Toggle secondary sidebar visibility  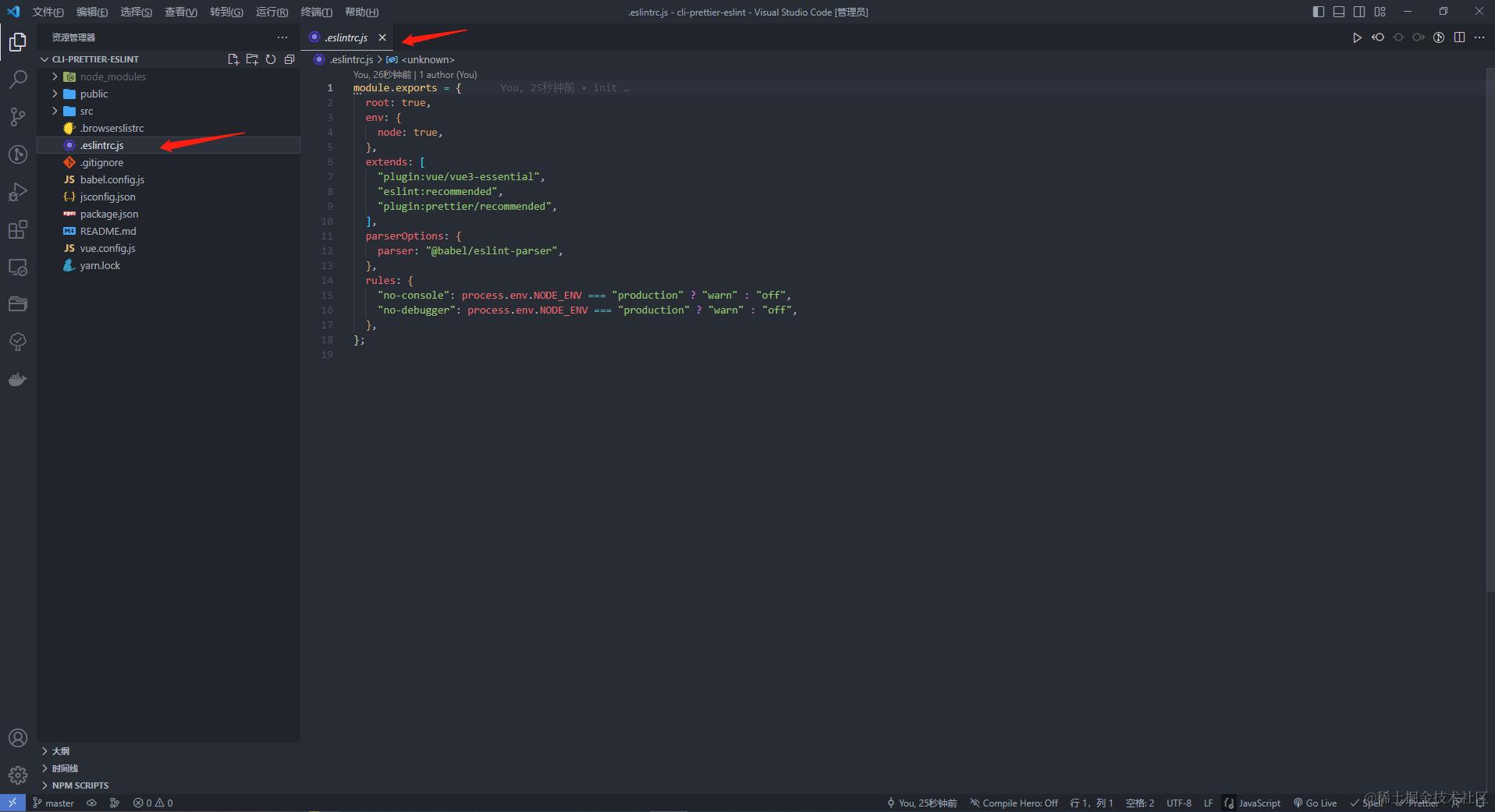[1359, 12]
